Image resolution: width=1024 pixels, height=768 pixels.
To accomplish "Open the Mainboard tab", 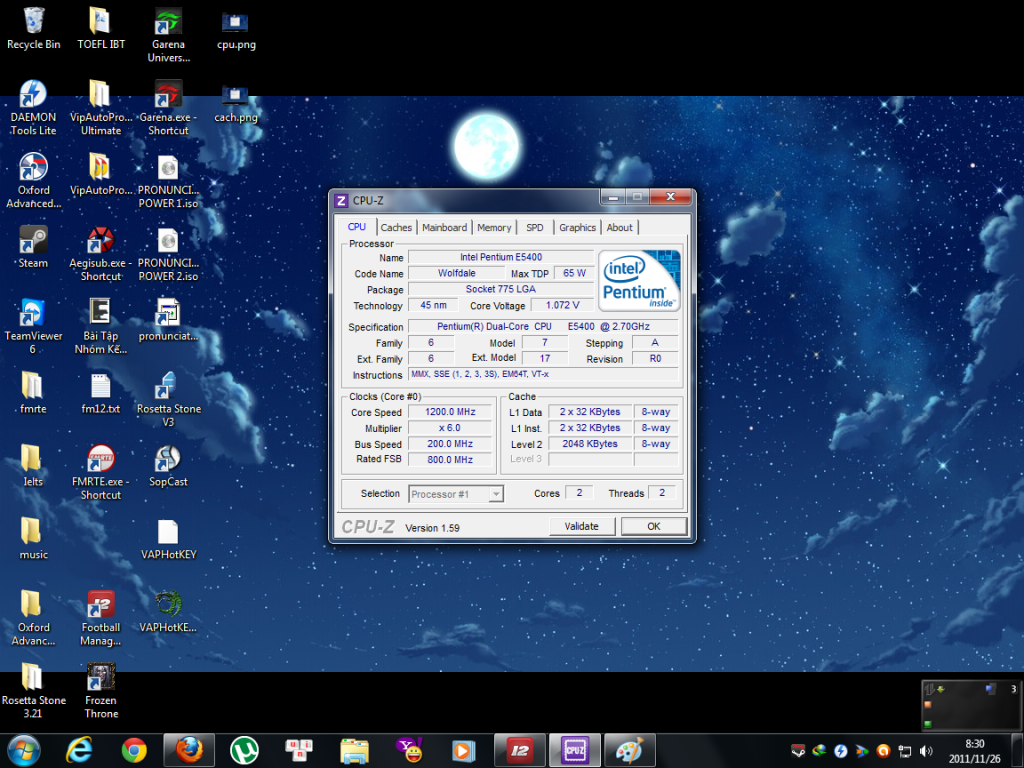I will coord(444,227).
